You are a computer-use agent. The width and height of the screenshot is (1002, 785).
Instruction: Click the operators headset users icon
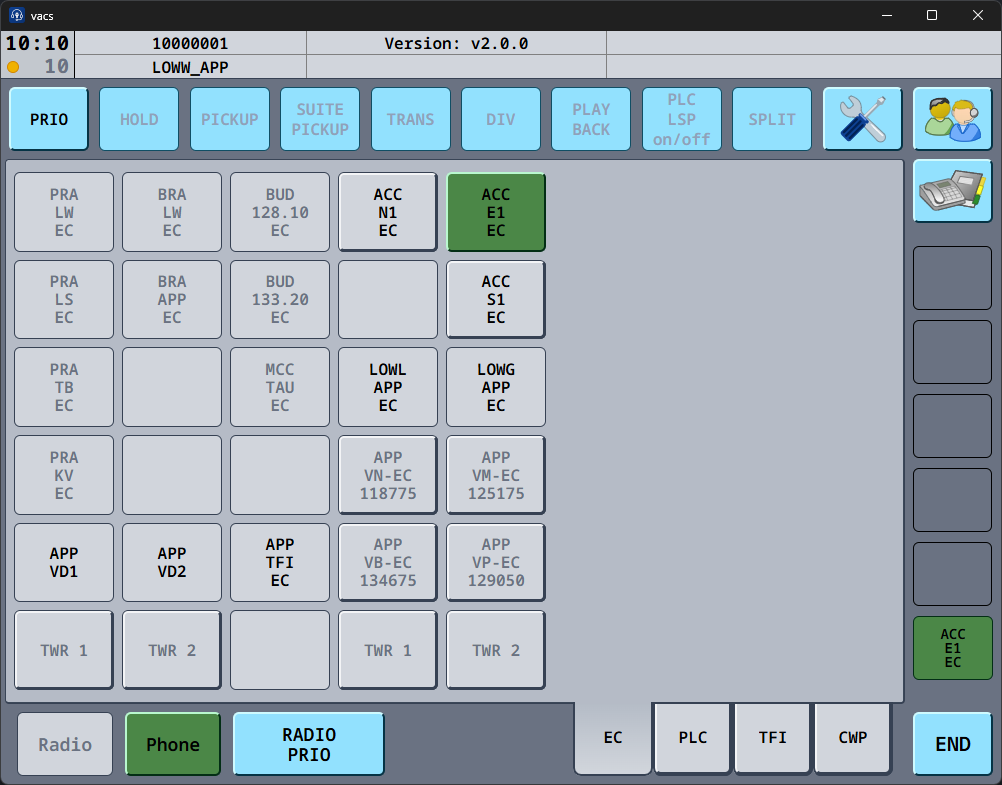coord(952,119)
